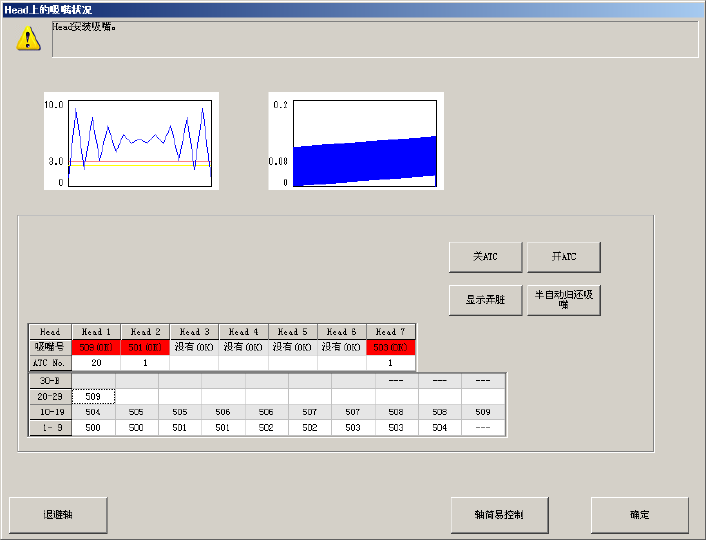Screen dimensions: 706x540
Task: Click the yellow warning icon
Action: (28, 37)
